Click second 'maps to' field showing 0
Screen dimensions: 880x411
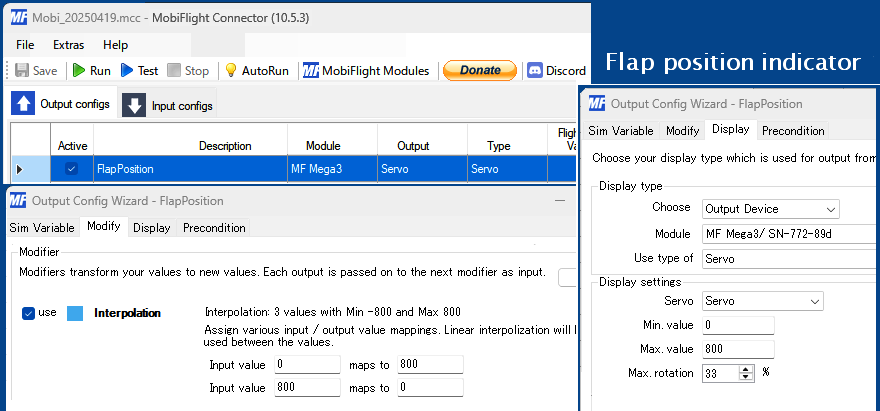[430, 387]
